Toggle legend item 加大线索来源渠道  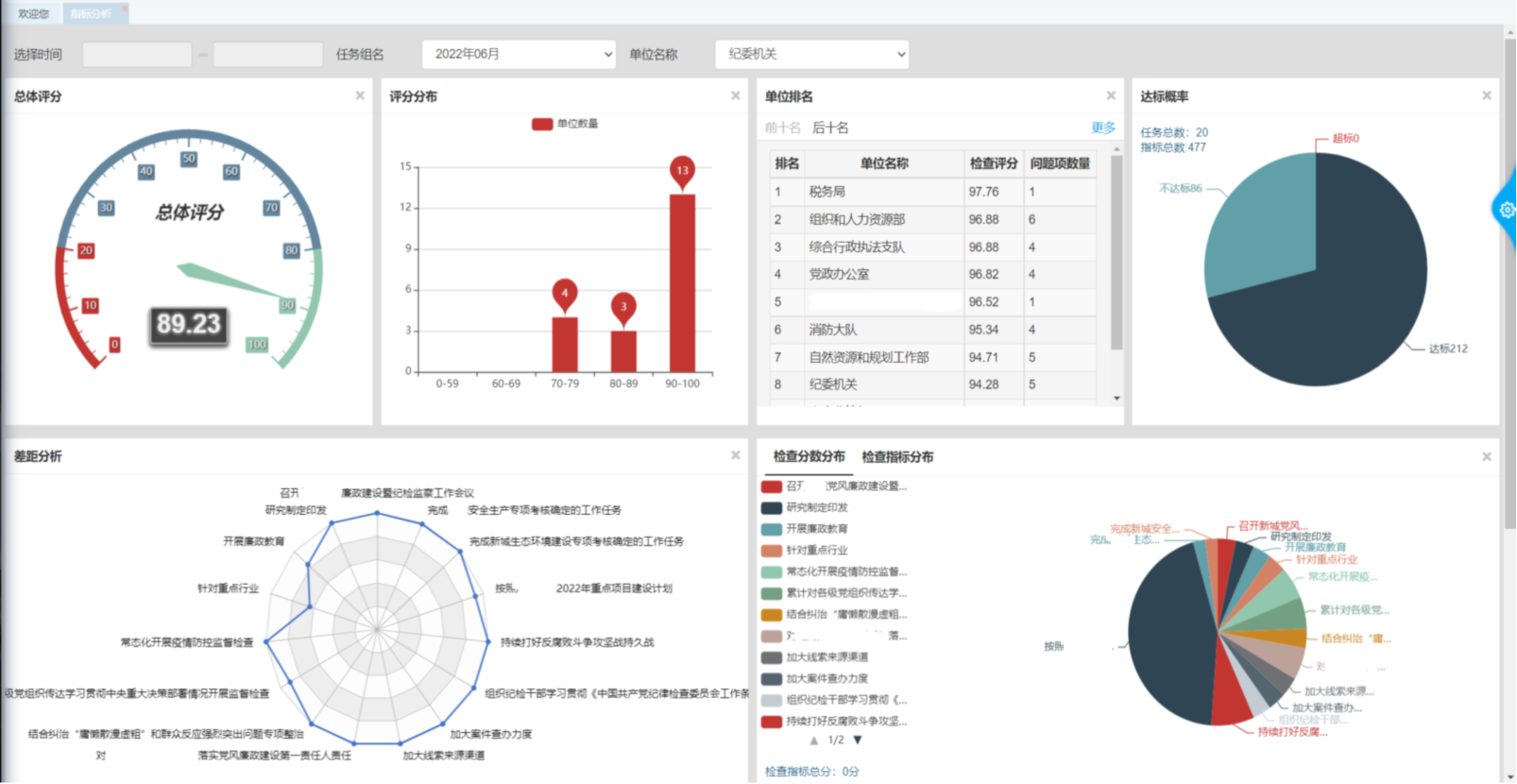point(815,657)
